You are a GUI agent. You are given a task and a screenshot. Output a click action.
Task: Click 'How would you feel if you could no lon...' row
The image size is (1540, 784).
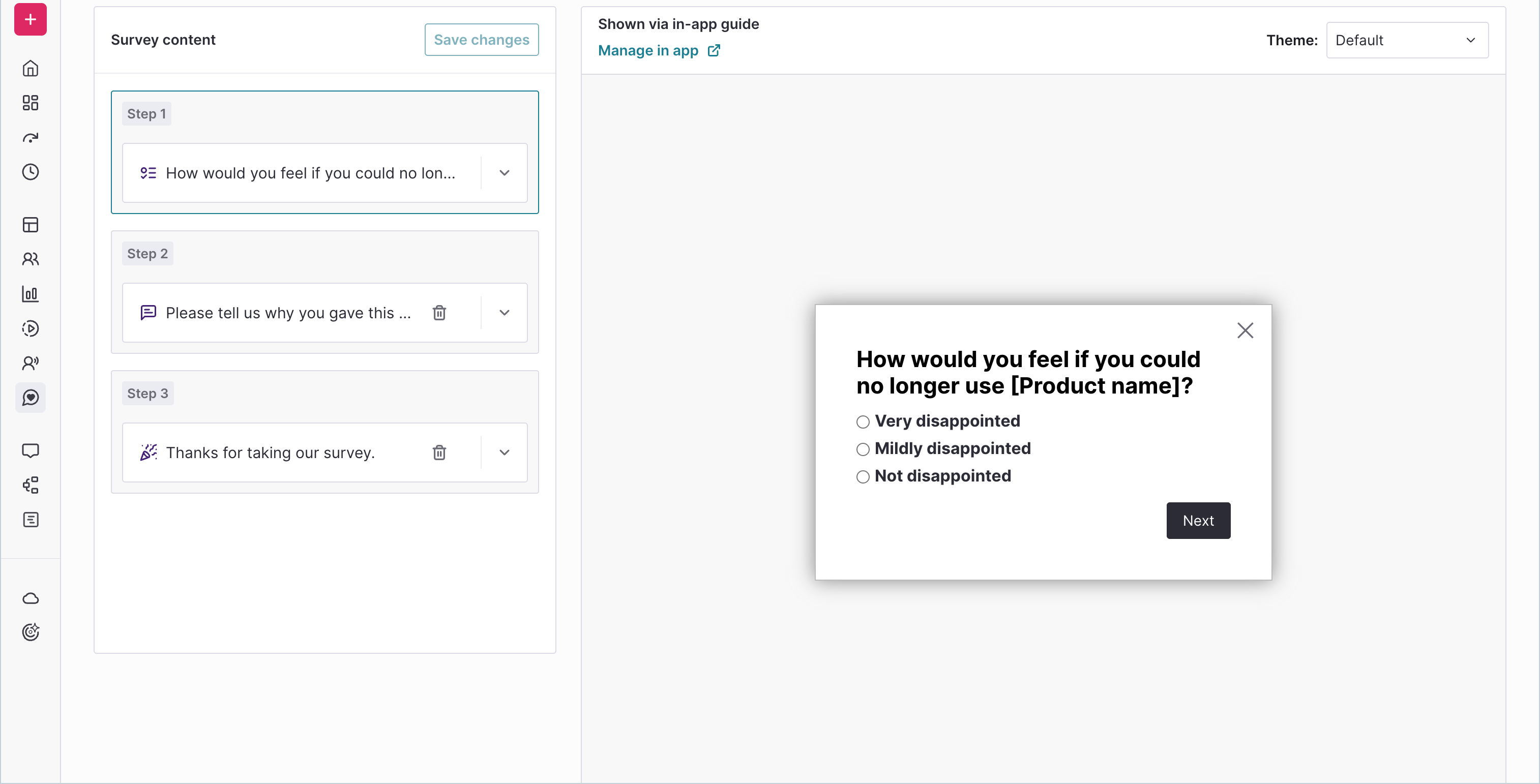324,173
